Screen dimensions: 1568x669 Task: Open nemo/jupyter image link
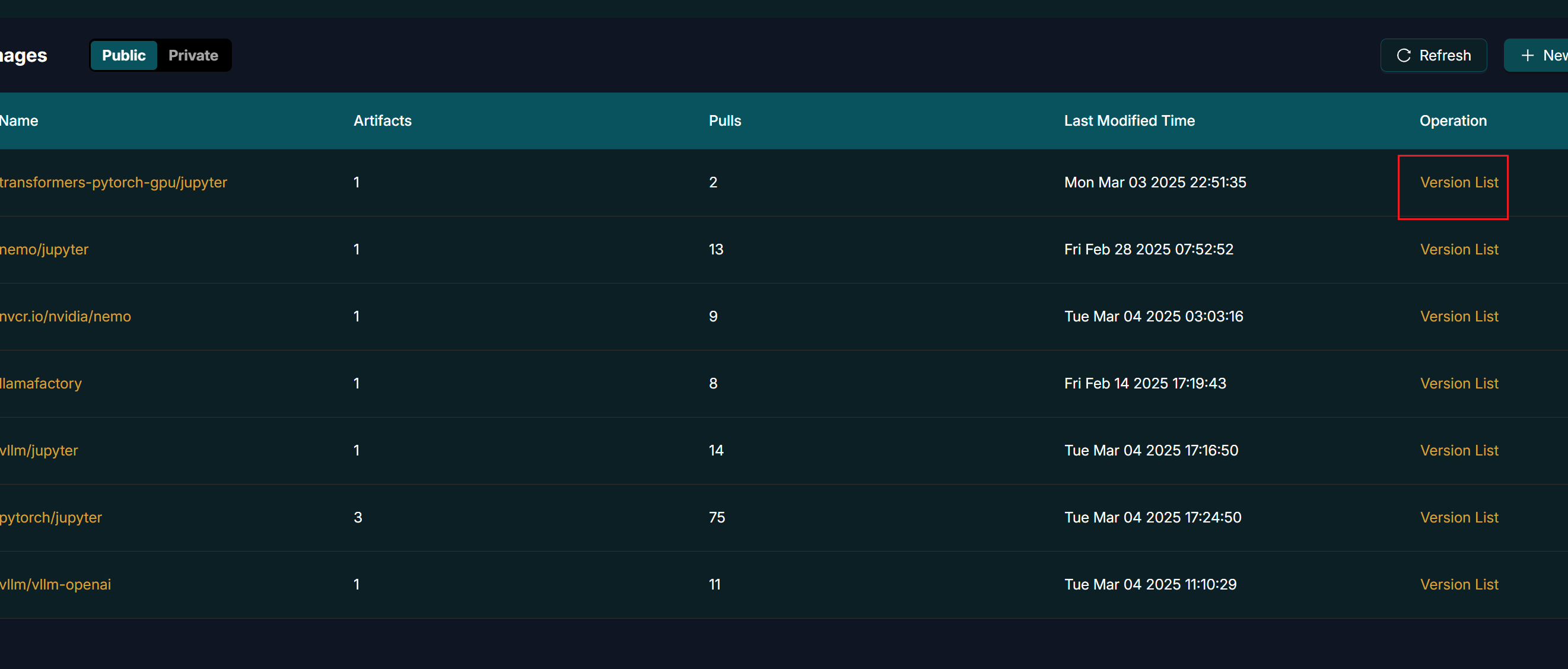pos(44,249)
